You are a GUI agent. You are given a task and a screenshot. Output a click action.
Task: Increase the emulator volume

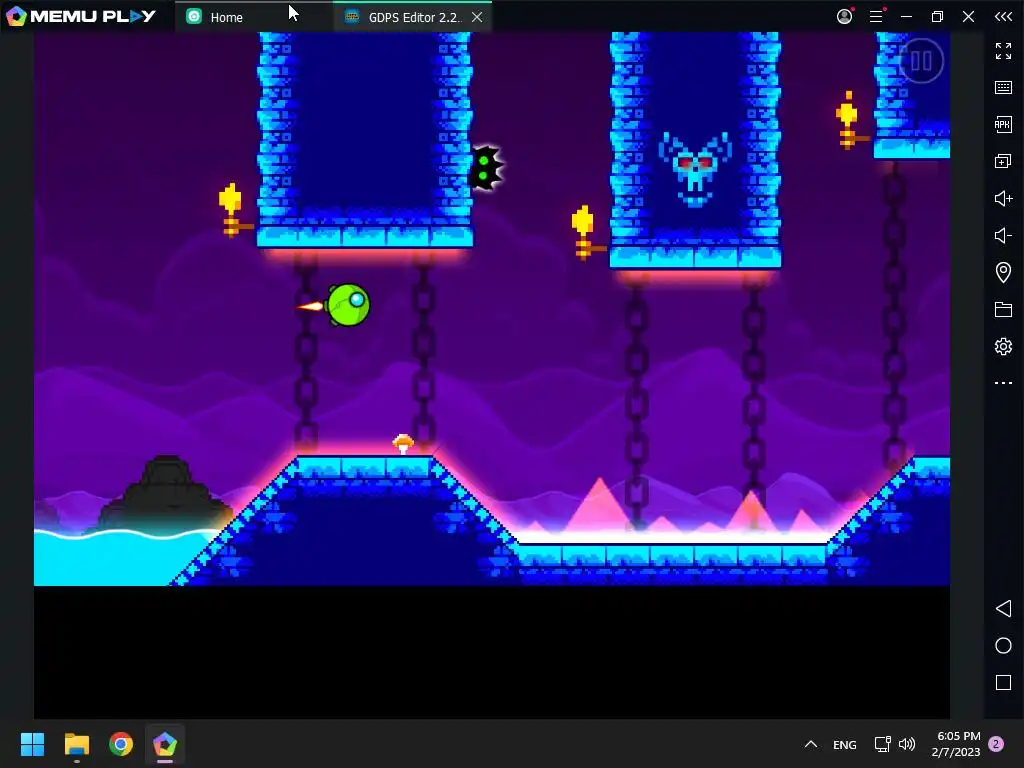coord(1003,199)
